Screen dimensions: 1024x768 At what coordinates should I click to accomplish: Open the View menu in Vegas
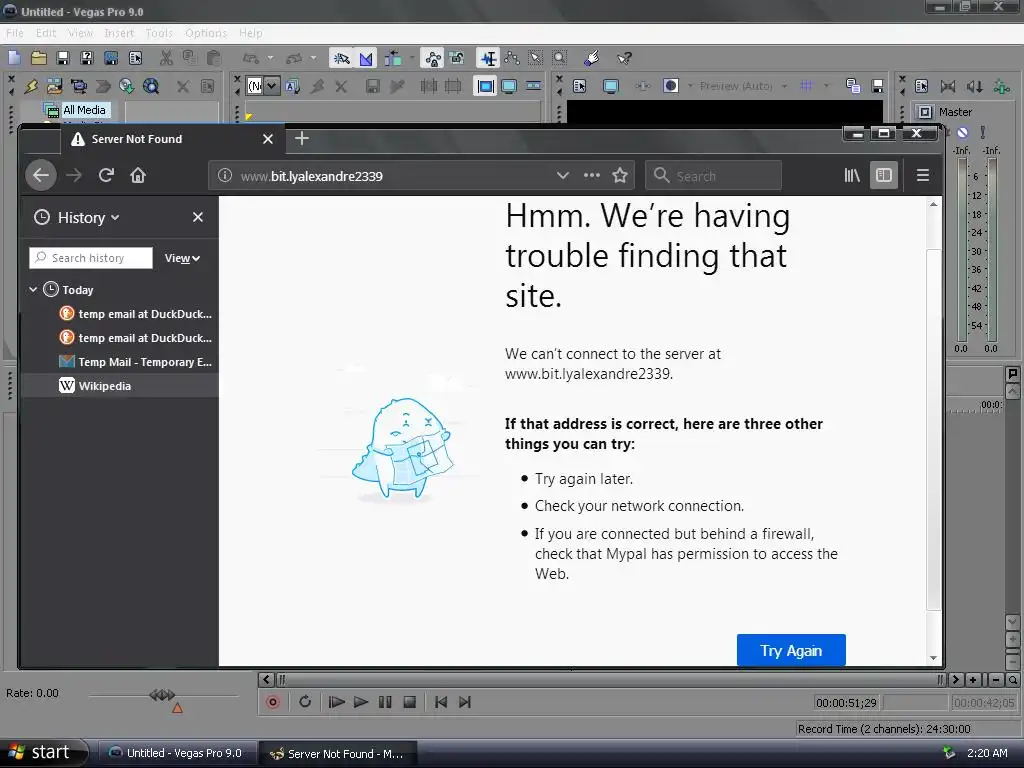80,33
